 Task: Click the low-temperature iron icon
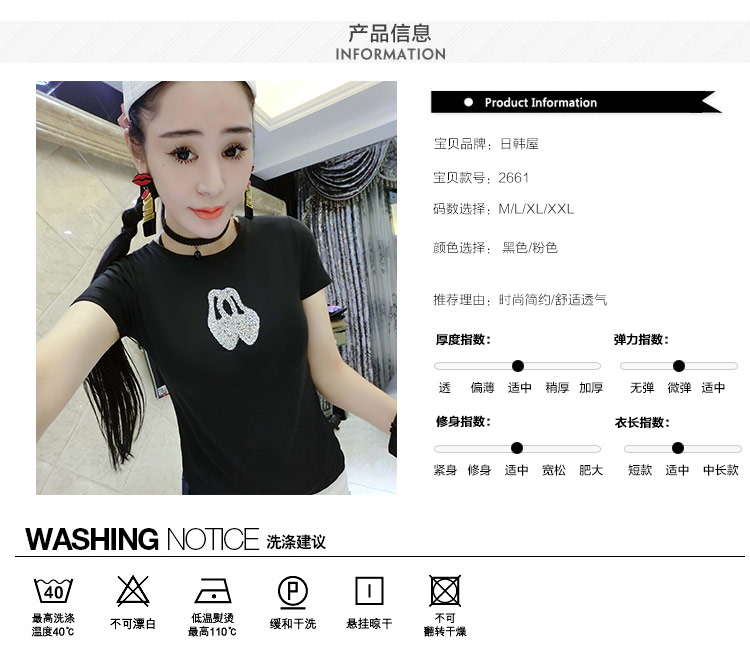click(213, 591)
